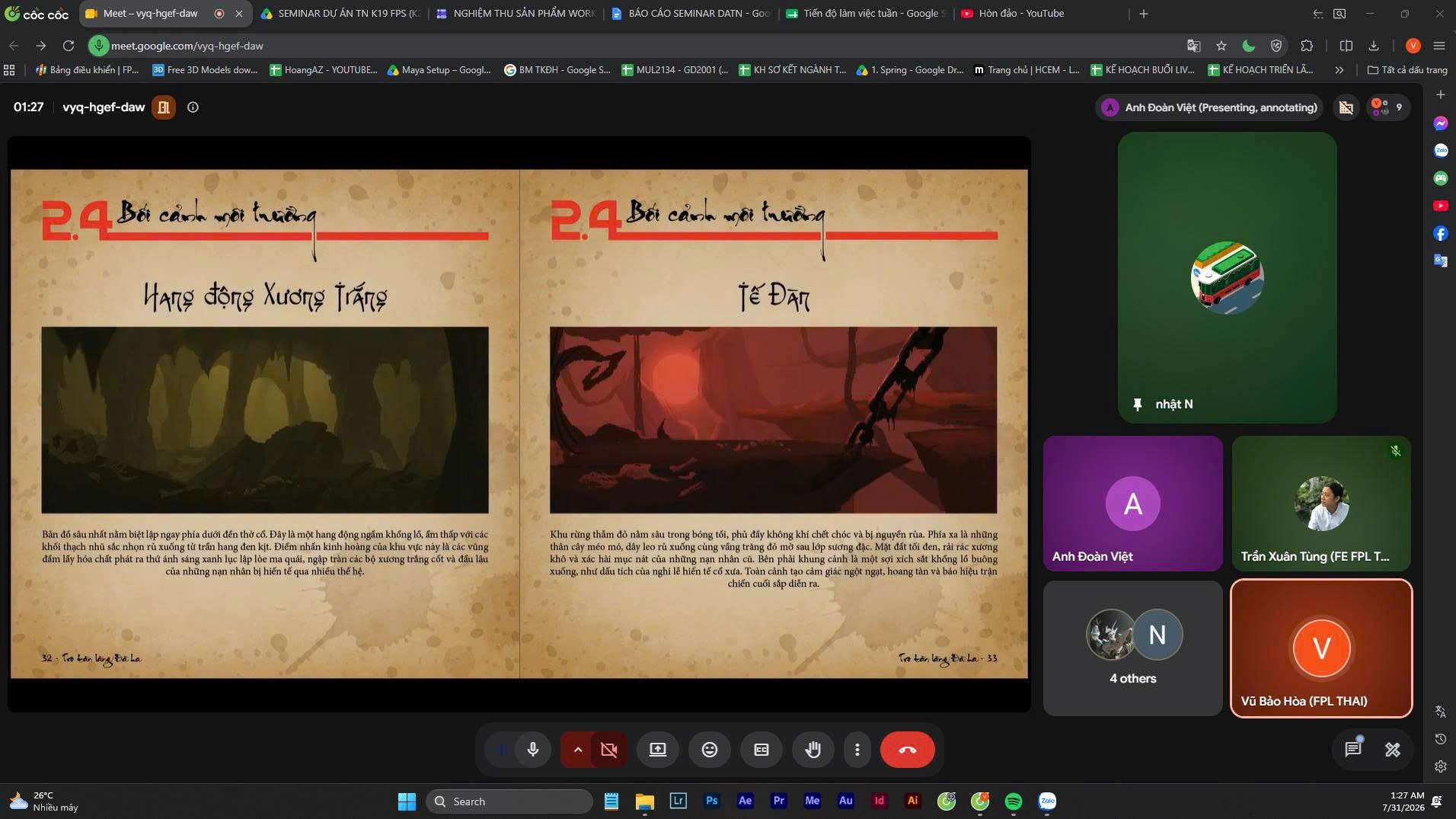Viewport: 1456px width, 819px height.
Task: Click the present now screen-share icon
Action: (657, 750)
